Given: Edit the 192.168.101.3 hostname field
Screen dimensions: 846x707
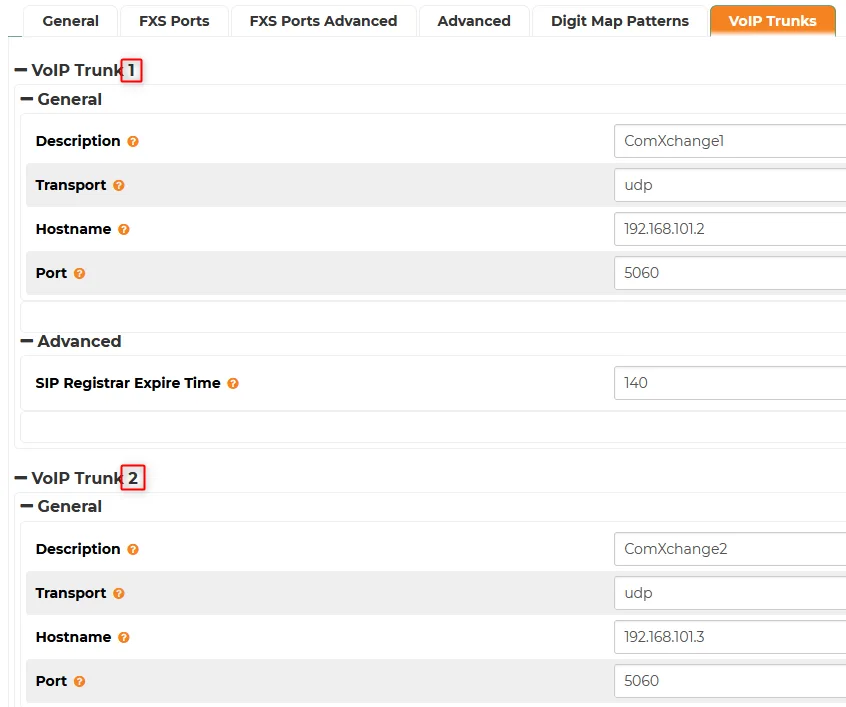Looking at the screenshot, I should pos(730,637).
